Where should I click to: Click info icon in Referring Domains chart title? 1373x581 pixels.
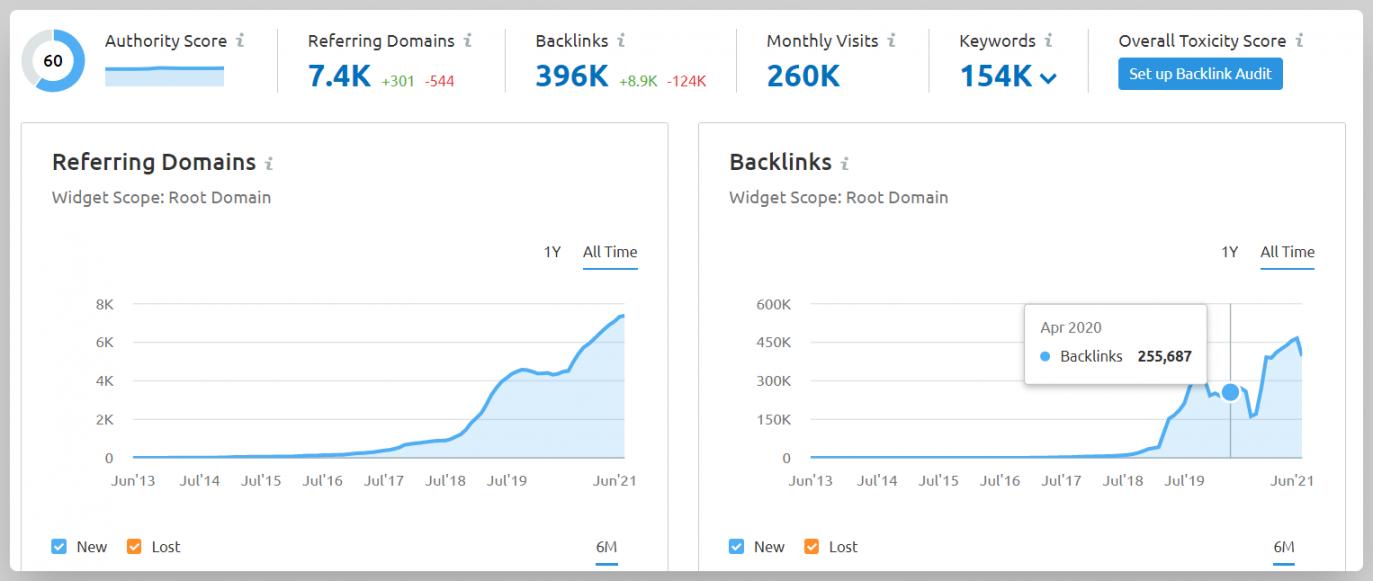(269, 163)
